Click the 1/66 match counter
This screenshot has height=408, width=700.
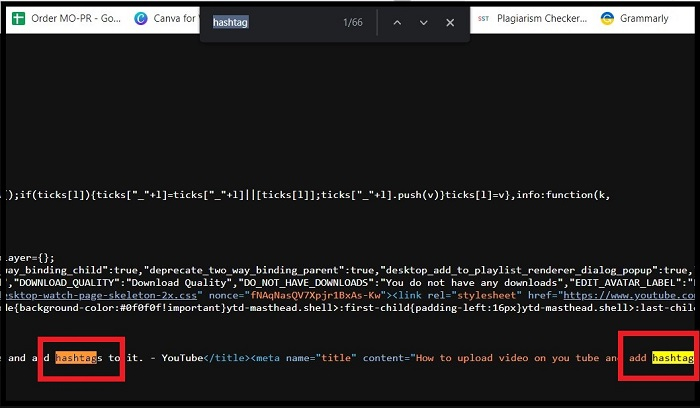click(x=353, y=22)
